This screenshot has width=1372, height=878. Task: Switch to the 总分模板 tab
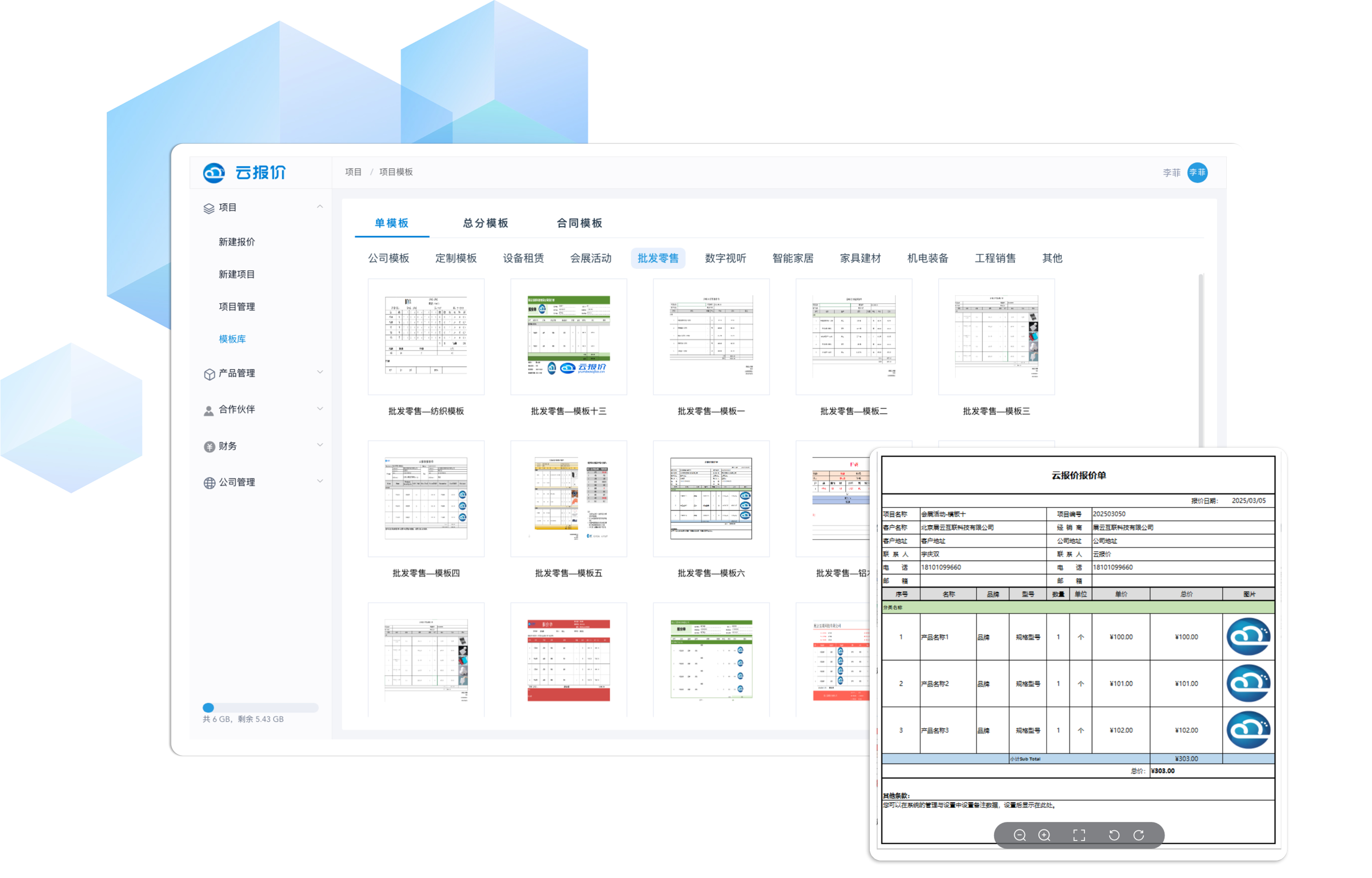coord(485,223)
